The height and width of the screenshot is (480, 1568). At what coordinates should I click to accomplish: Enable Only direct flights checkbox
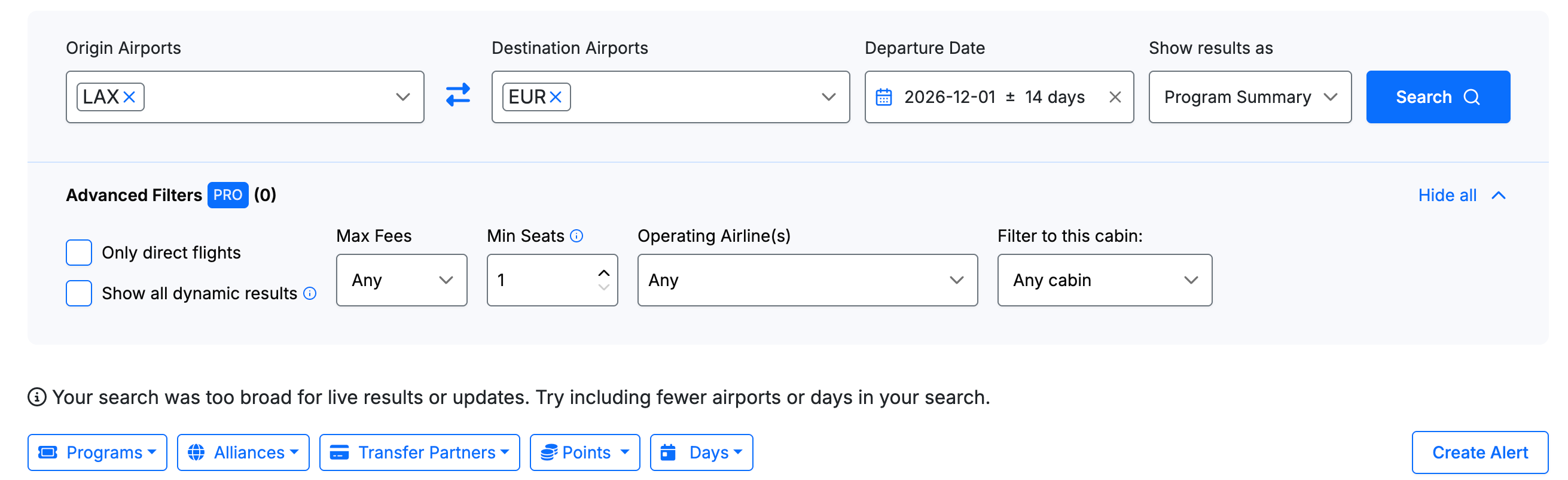pyautogui.click(x=79, y=253)
